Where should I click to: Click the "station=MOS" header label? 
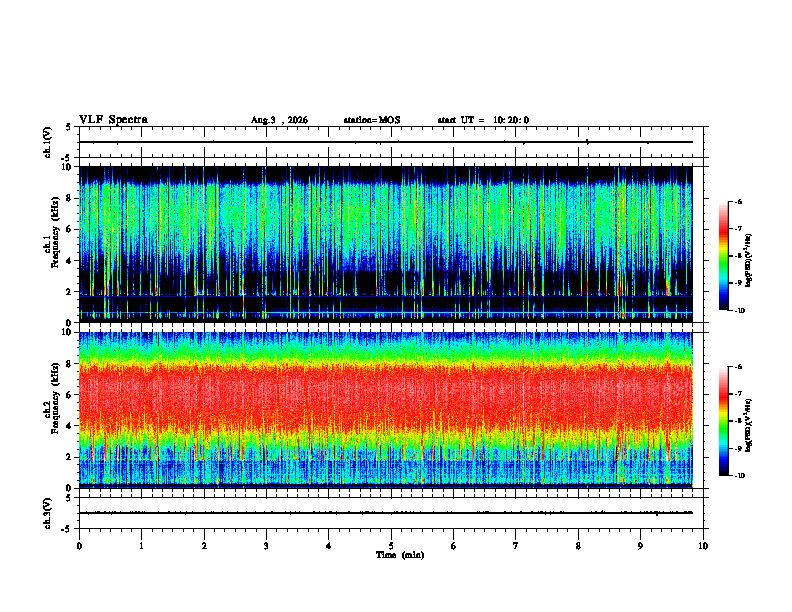point(372,120)
